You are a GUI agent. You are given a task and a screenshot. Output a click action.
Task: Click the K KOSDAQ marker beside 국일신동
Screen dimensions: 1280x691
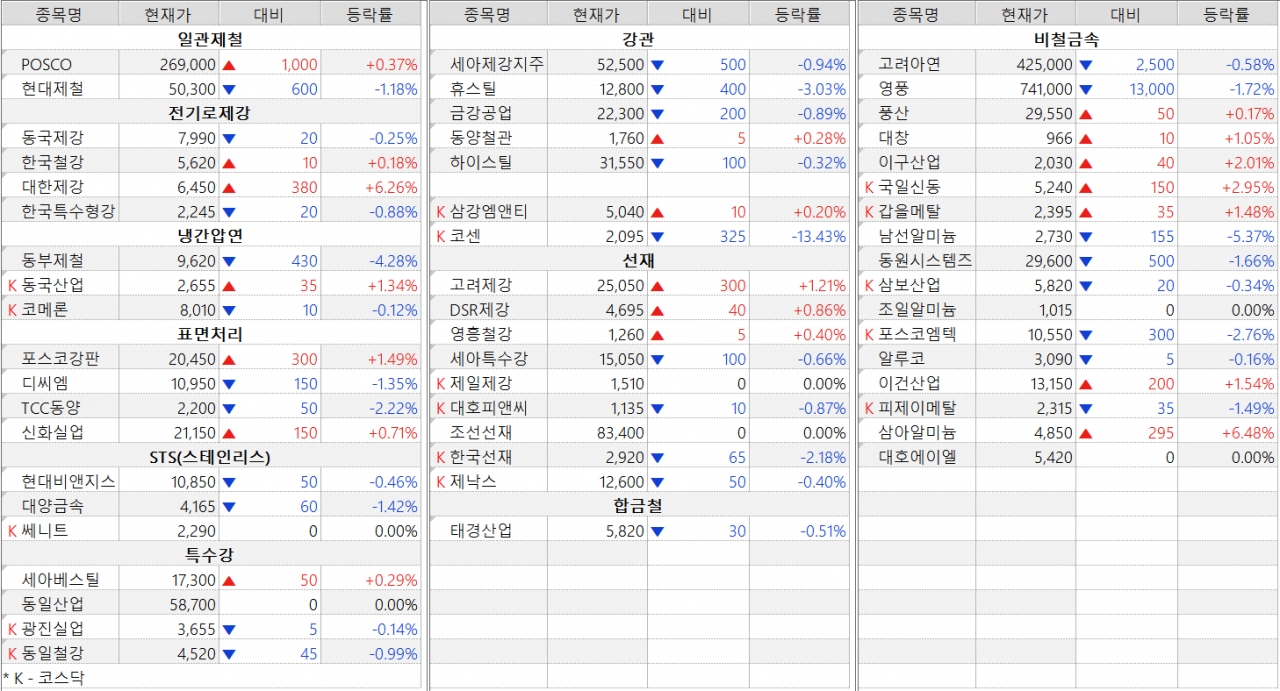coord(870,187)
